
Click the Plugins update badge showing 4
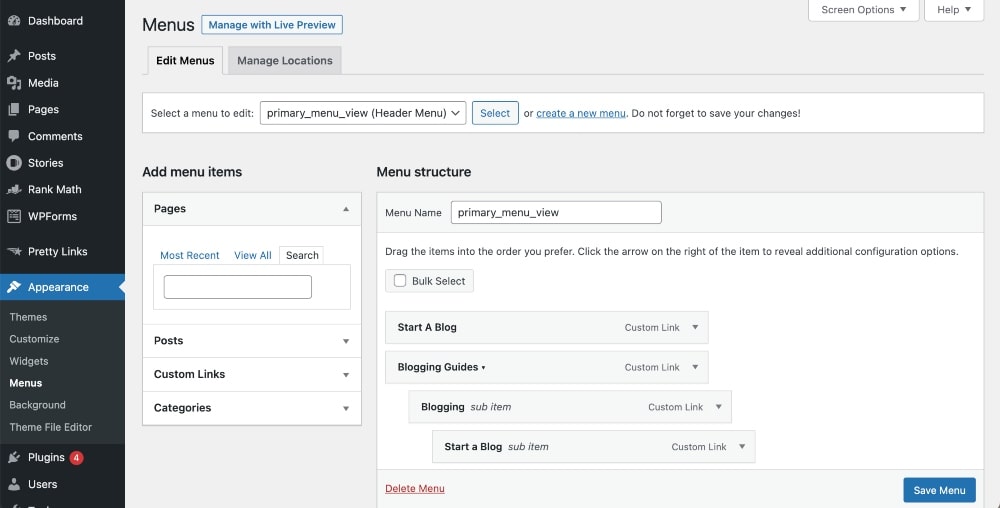(x=77, y=458)
